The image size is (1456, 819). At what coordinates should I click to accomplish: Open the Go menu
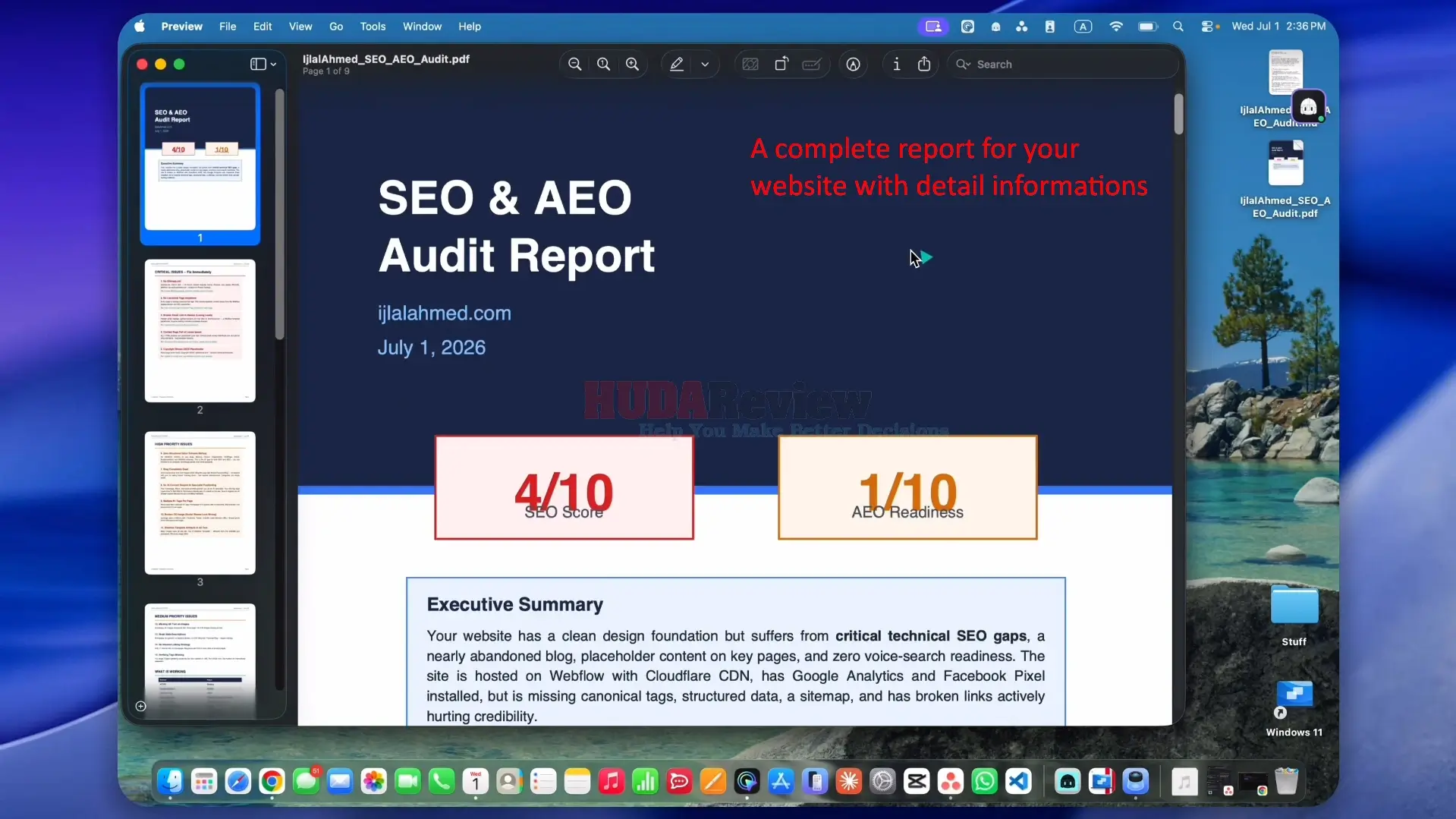(336, 27)
